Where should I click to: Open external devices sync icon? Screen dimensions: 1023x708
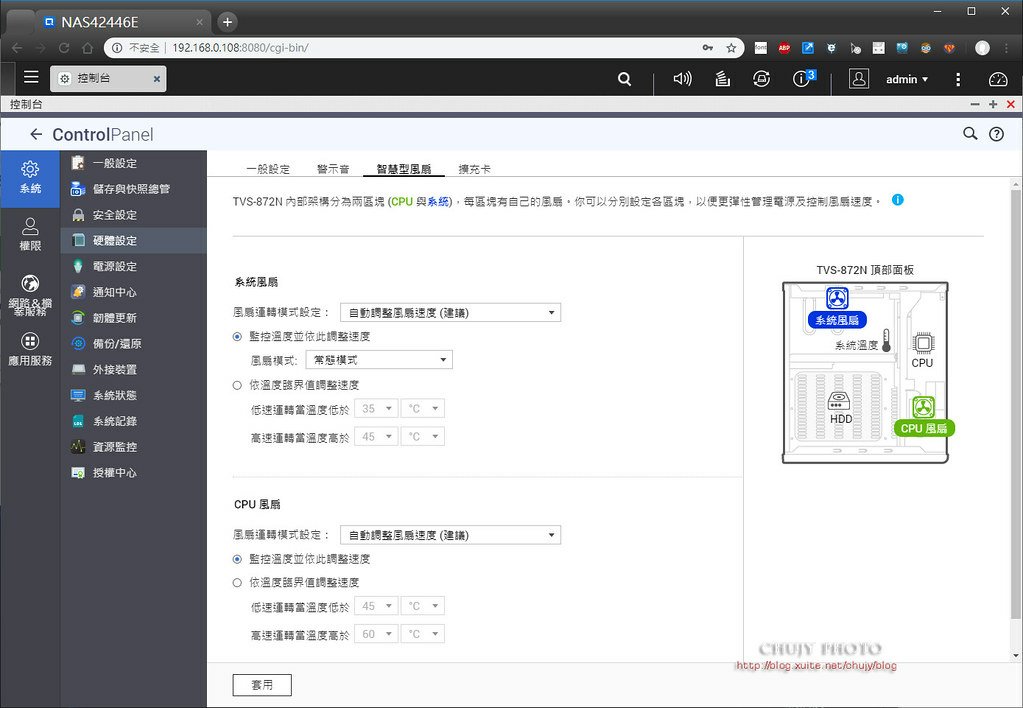point(761,79)
